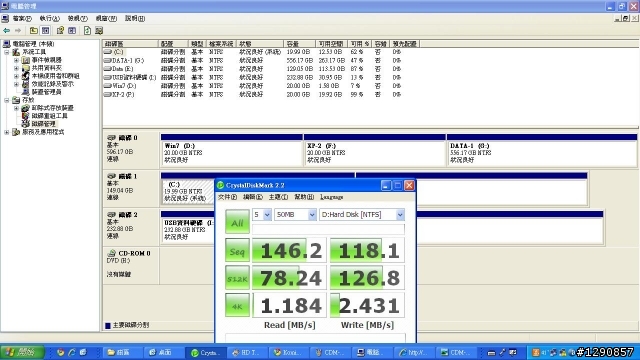Expand the 效能記錄及警示 tree node
The image size is (640, 360).
(x=16, y=84)
